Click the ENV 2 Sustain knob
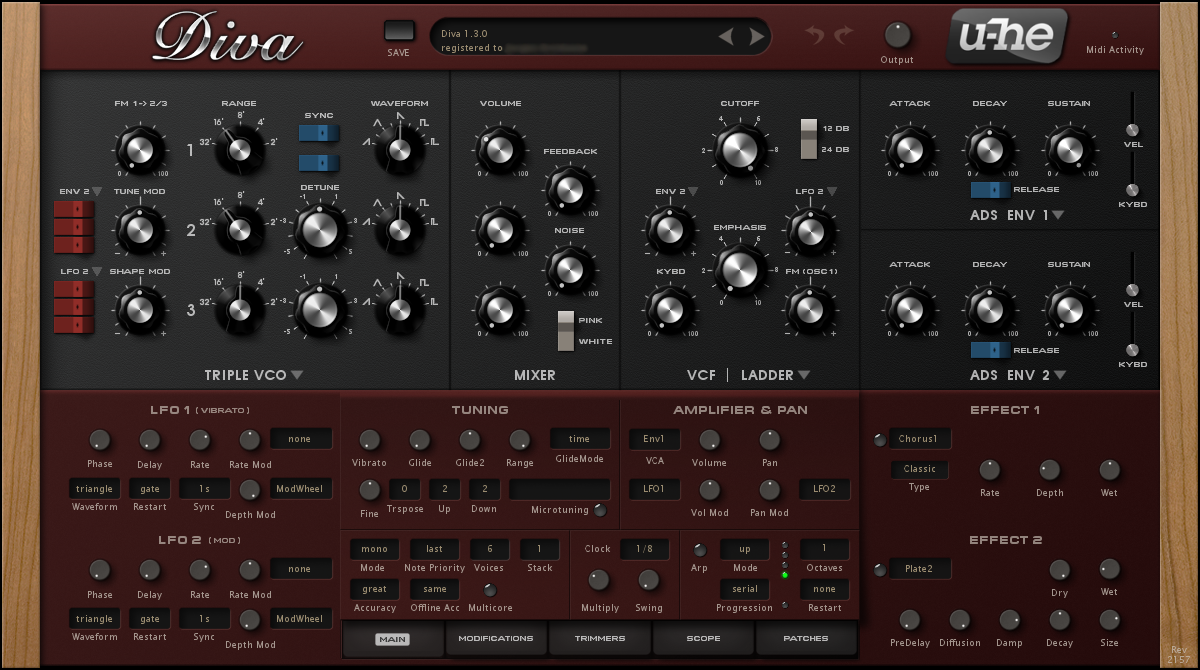 pyautogui.click(x=1069, y=309)
